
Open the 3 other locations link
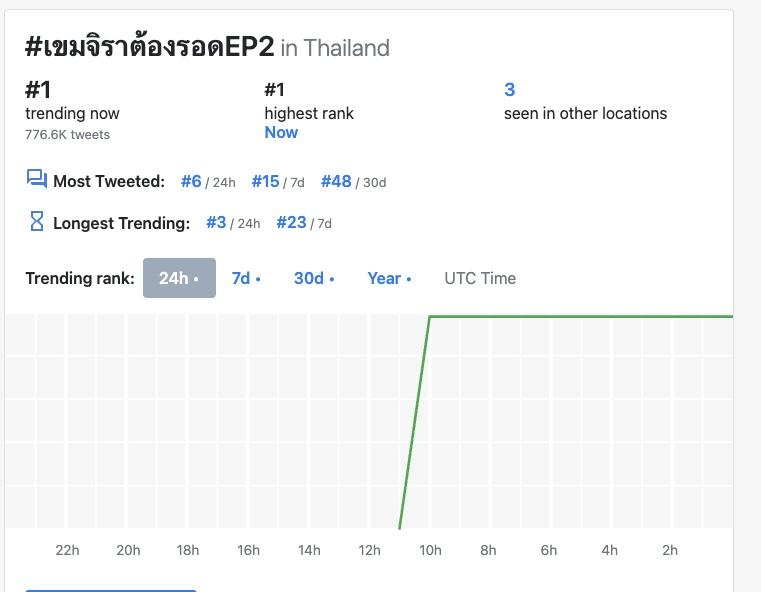click(x=510, y=90)
